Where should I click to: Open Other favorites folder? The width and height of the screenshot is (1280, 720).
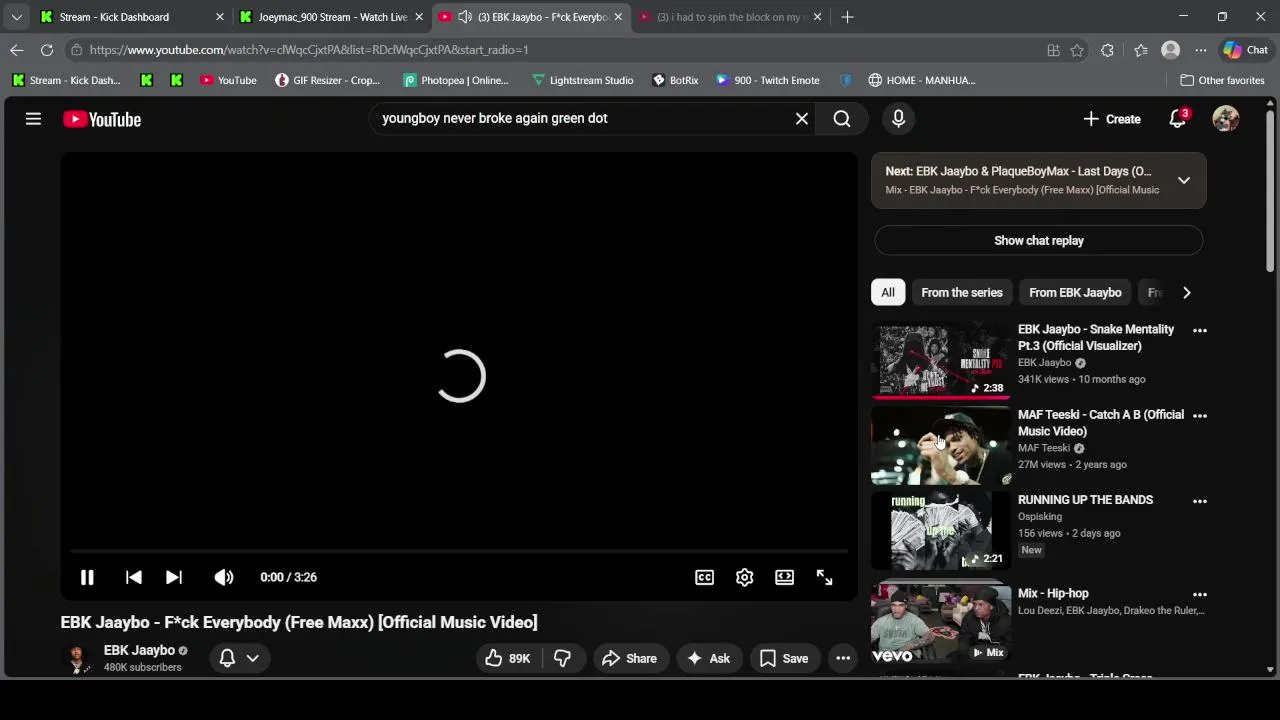click(x=1222, y=80)
